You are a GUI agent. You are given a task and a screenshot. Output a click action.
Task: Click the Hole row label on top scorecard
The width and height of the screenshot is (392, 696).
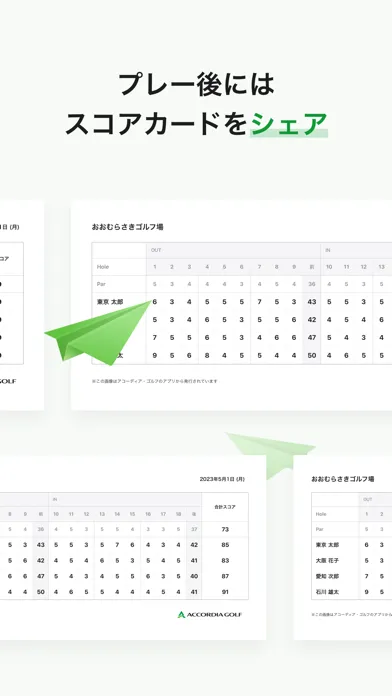pos(103,267)
